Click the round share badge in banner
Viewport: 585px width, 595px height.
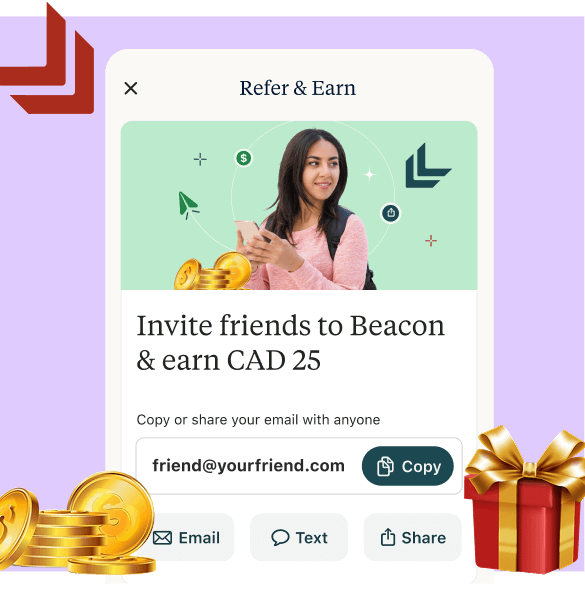pos(391,213)
